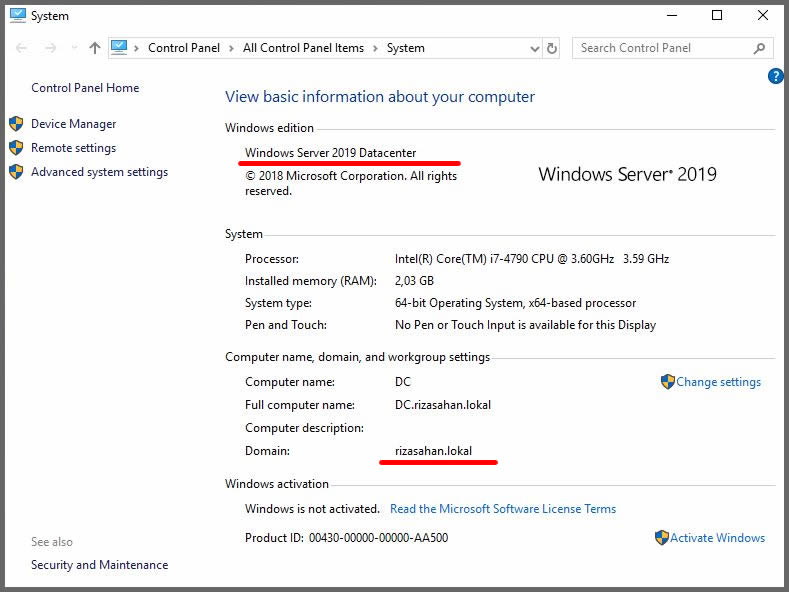This screenshot has width=789, height=592.
Task: Click the No Pen or Touch Input text
Action: (525, 325)
